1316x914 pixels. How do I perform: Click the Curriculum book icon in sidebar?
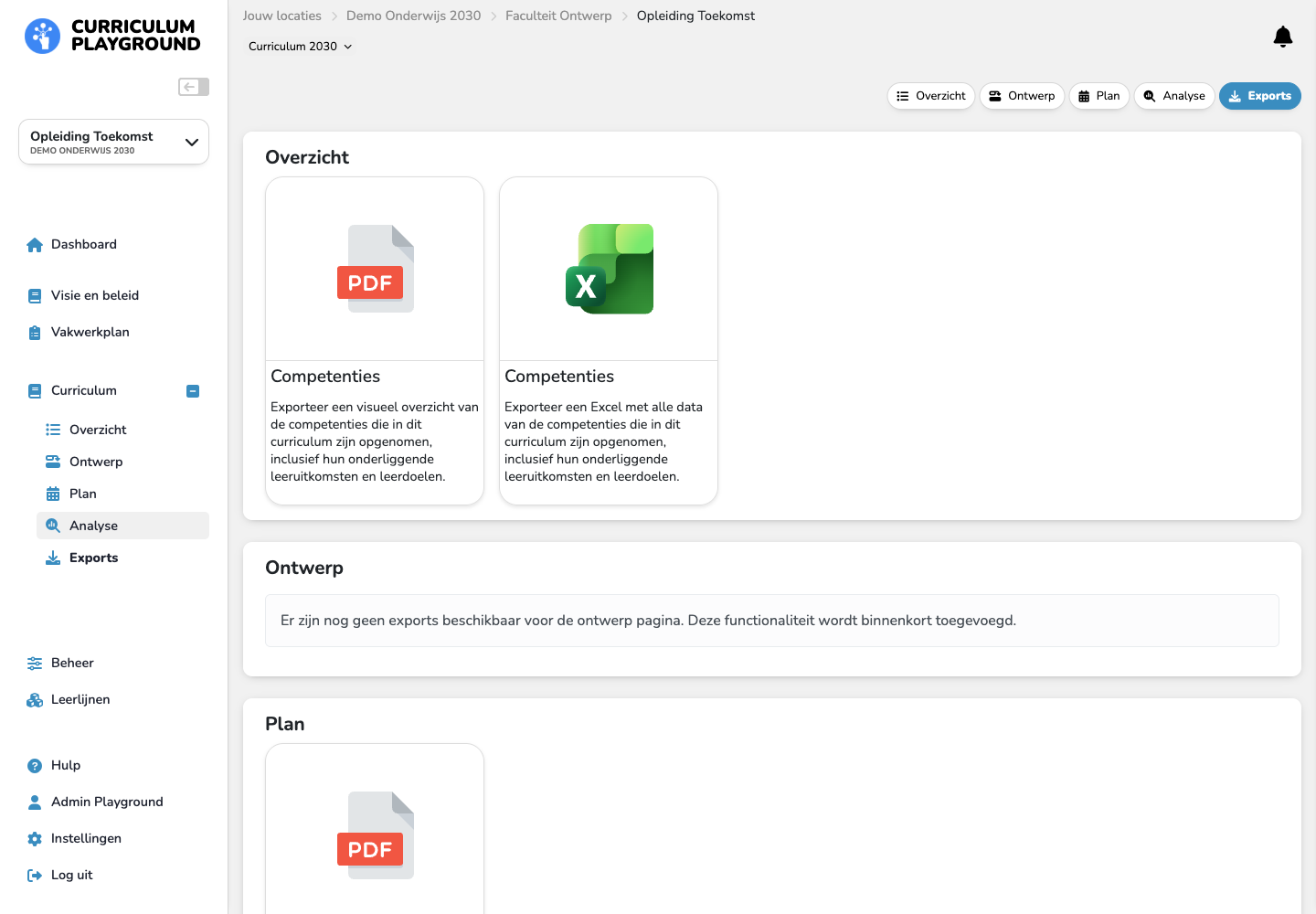click(x=35, y=391)
